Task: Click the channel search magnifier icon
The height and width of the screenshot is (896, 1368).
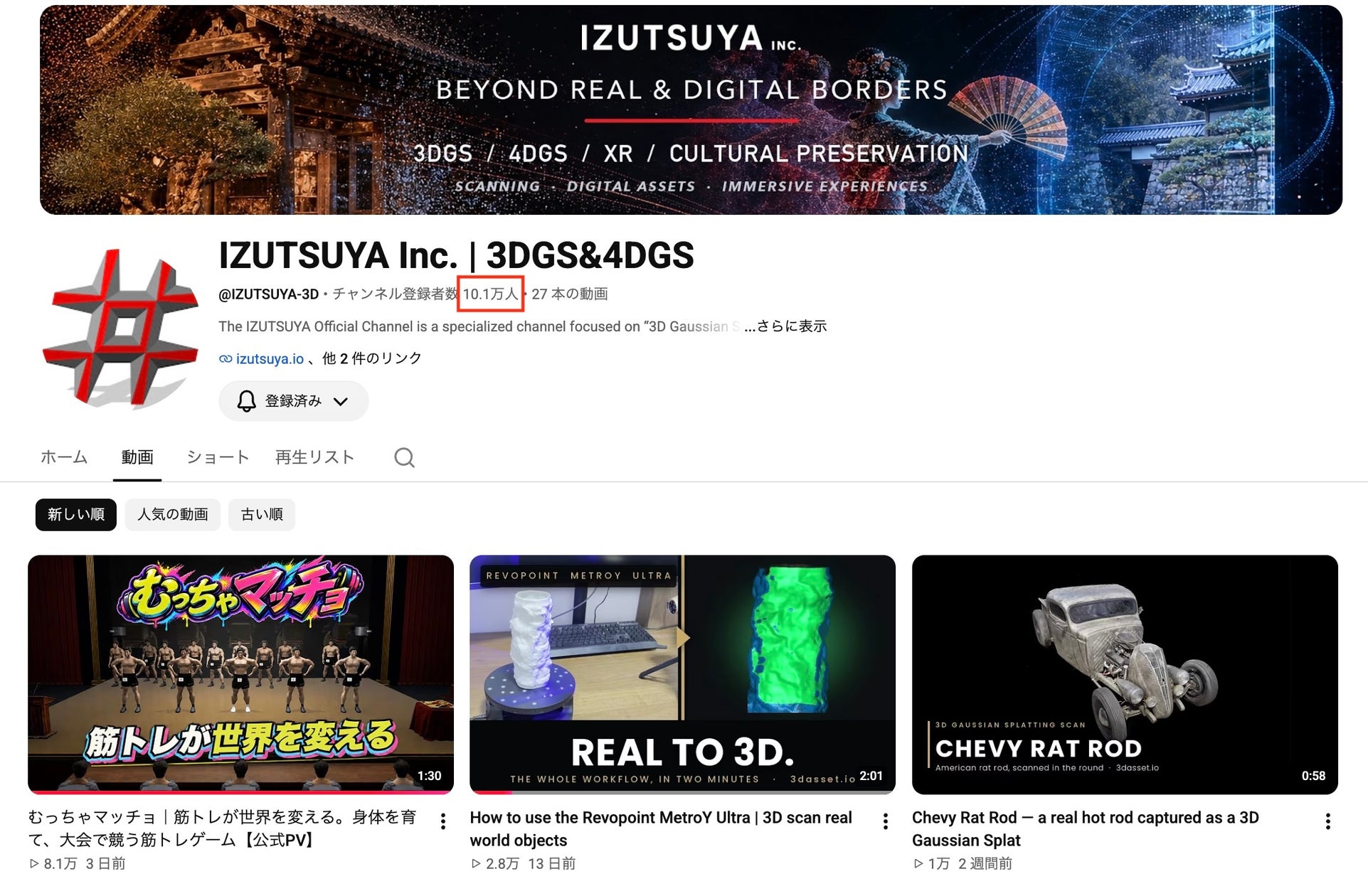Action: point(404,457)
